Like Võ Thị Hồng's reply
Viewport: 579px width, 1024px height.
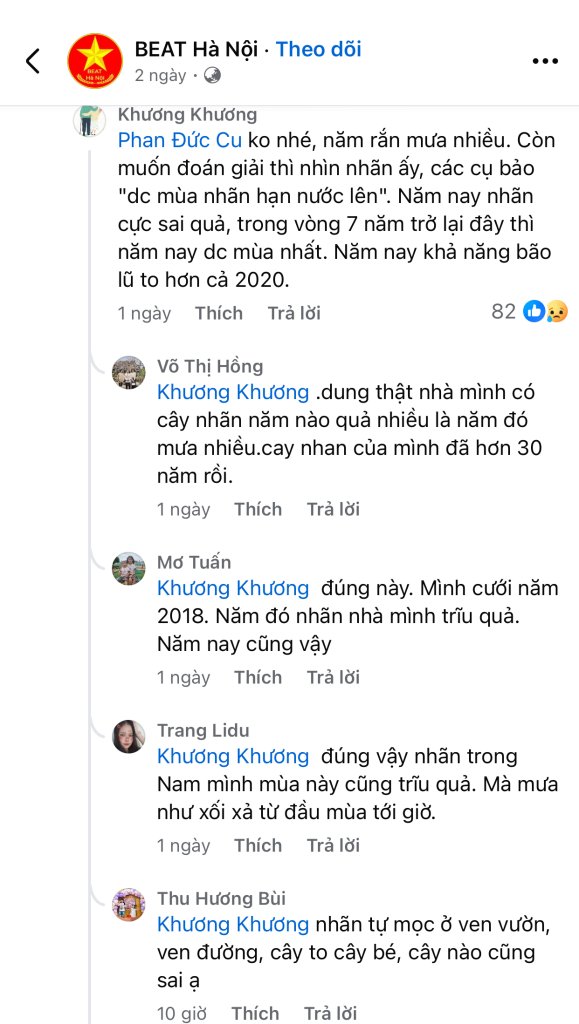coord(258,509)
